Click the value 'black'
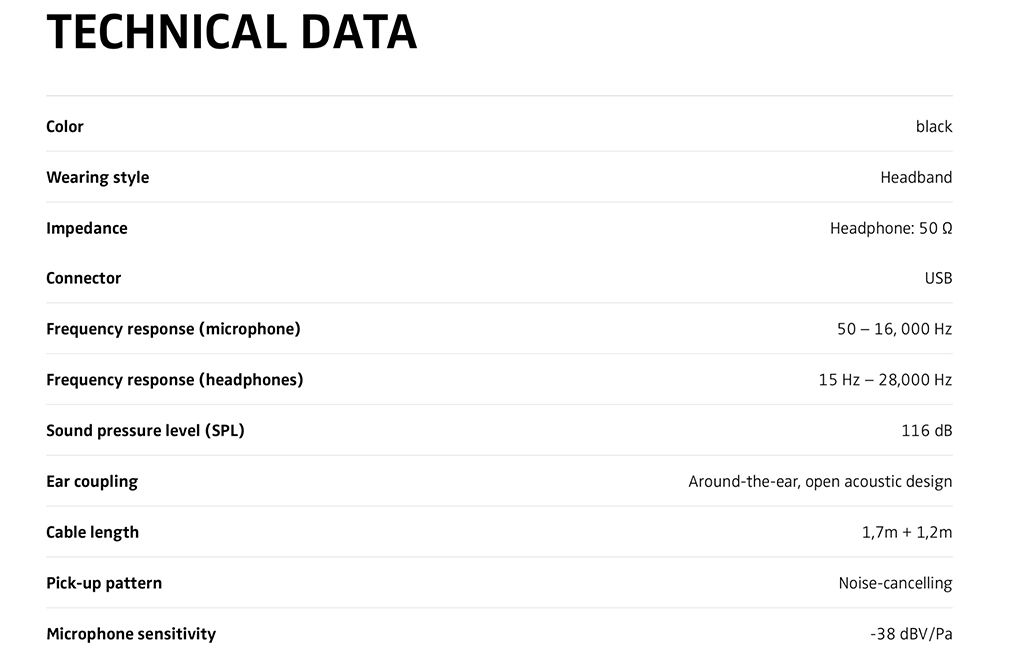The height and width of the screenshot is (656, 1024). point(934,126)
